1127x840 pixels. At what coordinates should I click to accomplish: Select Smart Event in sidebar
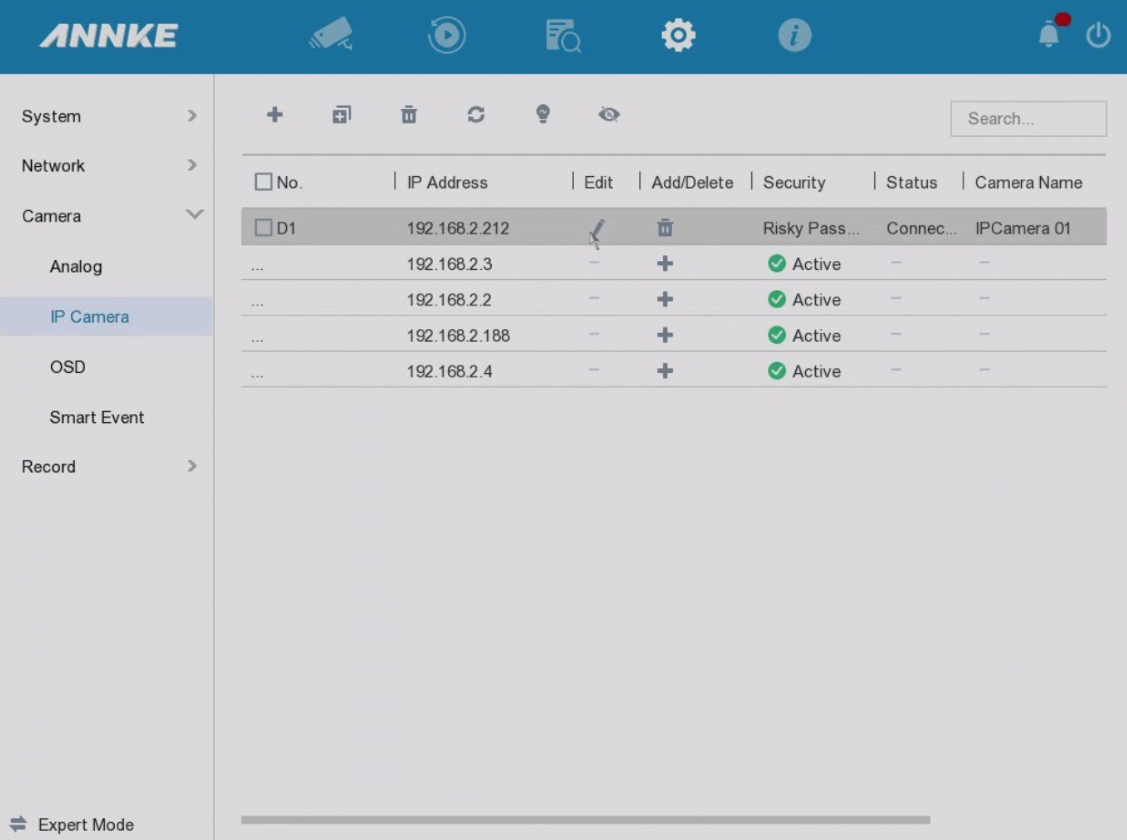[x=97, y=417]
